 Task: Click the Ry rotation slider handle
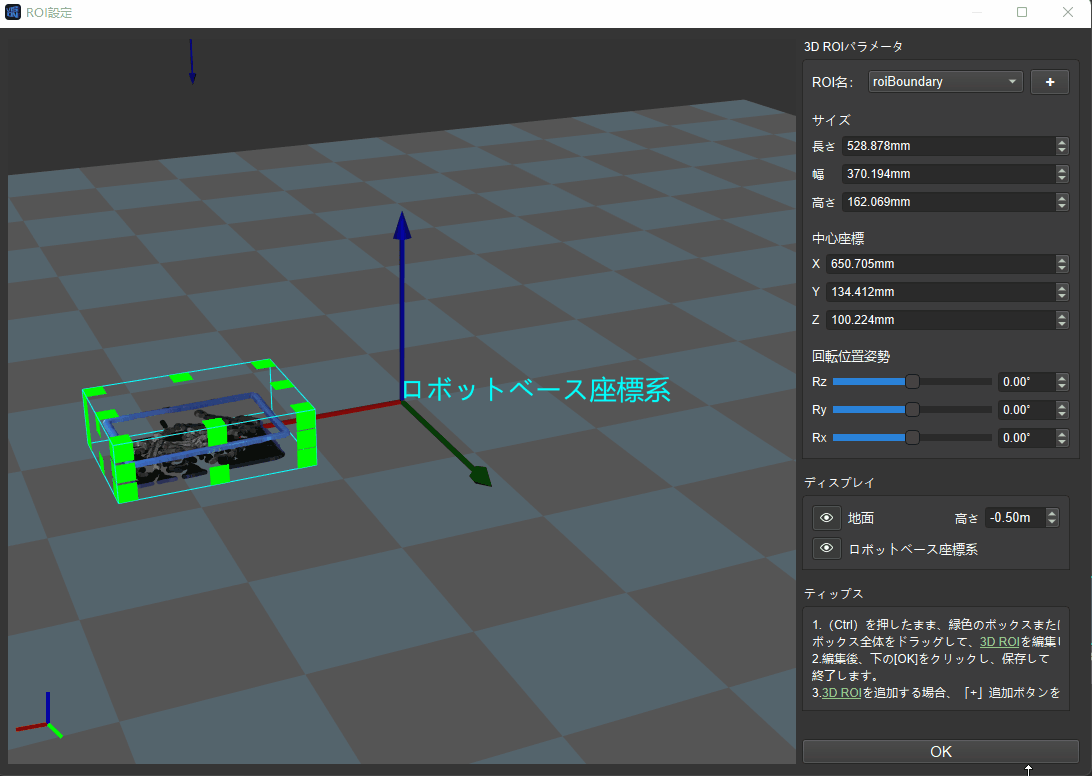tap(912, 410)
